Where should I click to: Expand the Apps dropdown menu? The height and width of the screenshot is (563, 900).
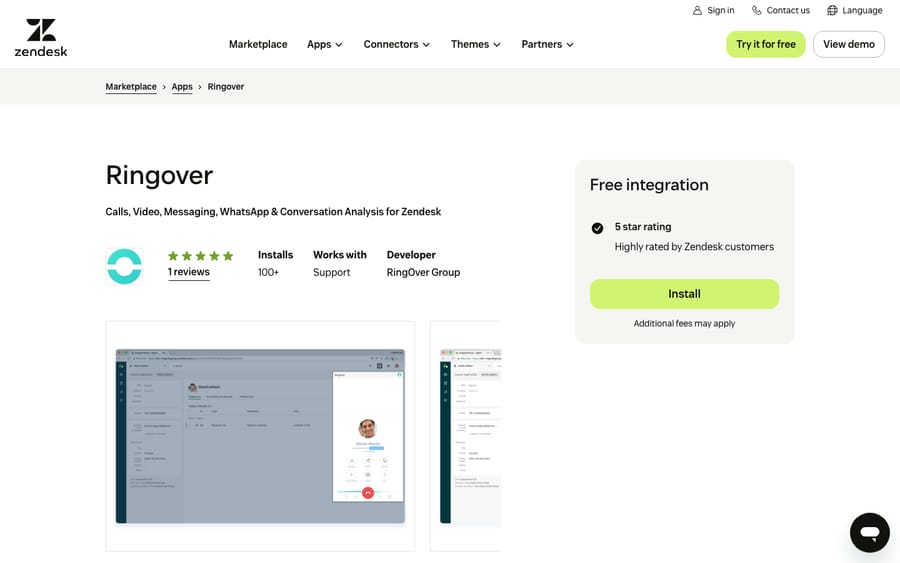point(324,44)
